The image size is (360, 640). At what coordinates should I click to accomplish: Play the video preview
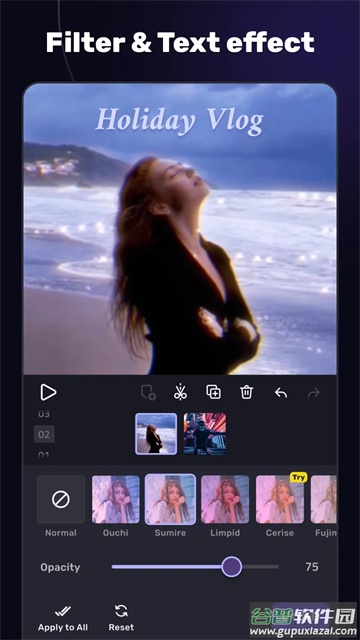[48, 392]
